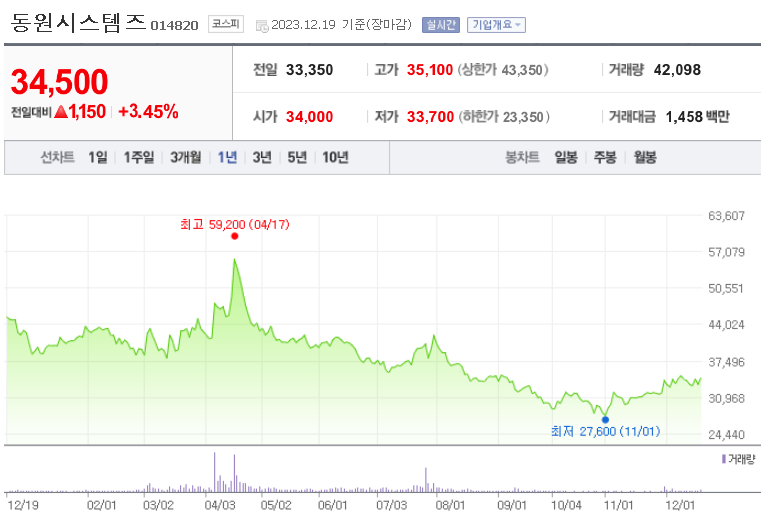Select the 1주일 line chart tab
This screenshot has width=761, height=523.
[139, 157]
